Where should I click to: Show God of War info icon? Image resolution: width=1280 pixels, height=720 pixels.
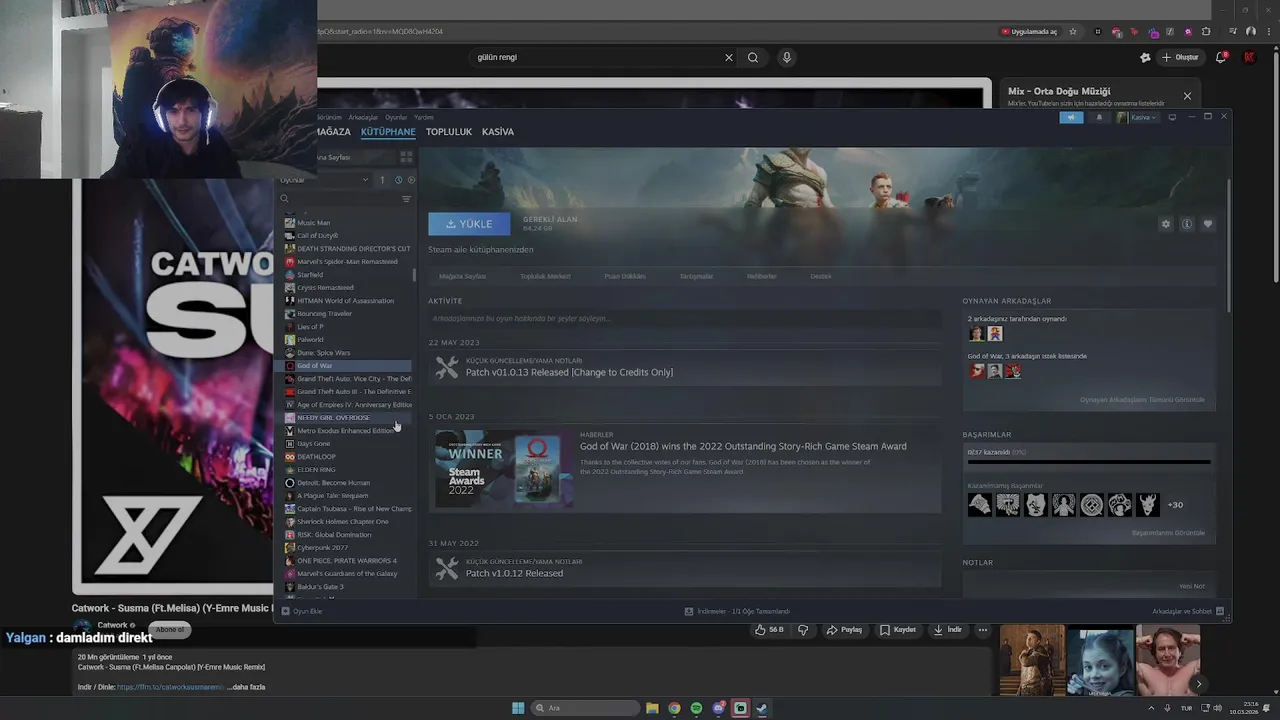1187,224
